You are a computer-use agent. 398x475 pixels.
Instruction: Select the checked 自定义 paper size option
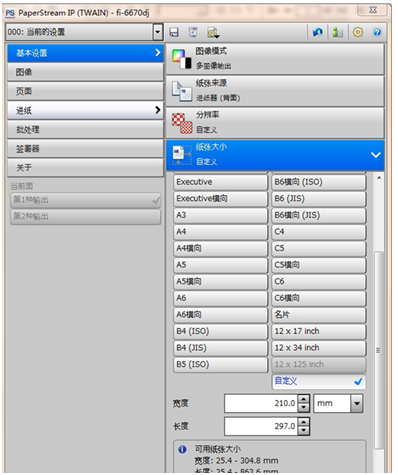[x=319, y=381]
